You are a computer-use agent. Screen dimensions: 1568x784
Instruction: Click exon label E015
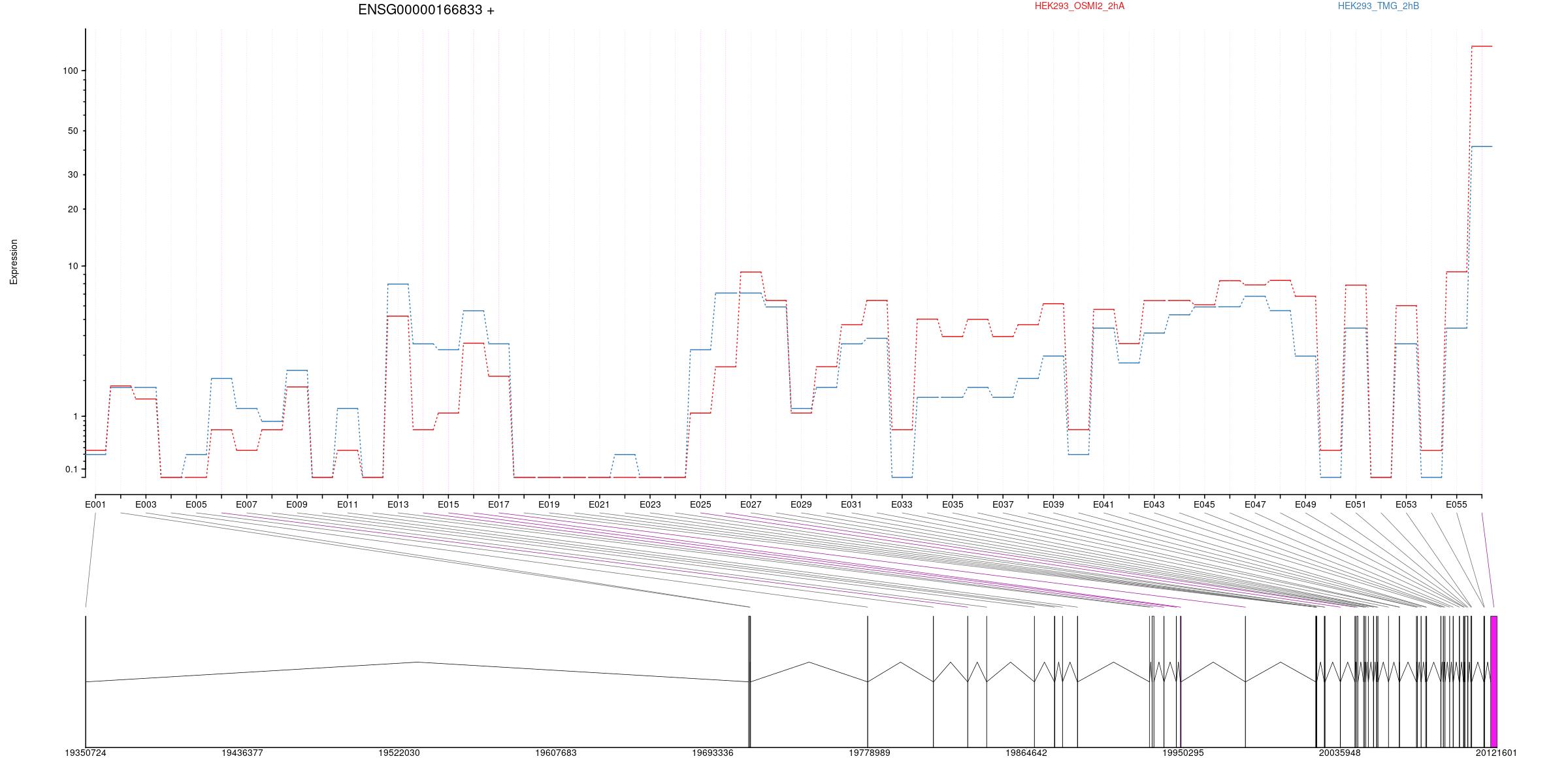tap(448, 504)
